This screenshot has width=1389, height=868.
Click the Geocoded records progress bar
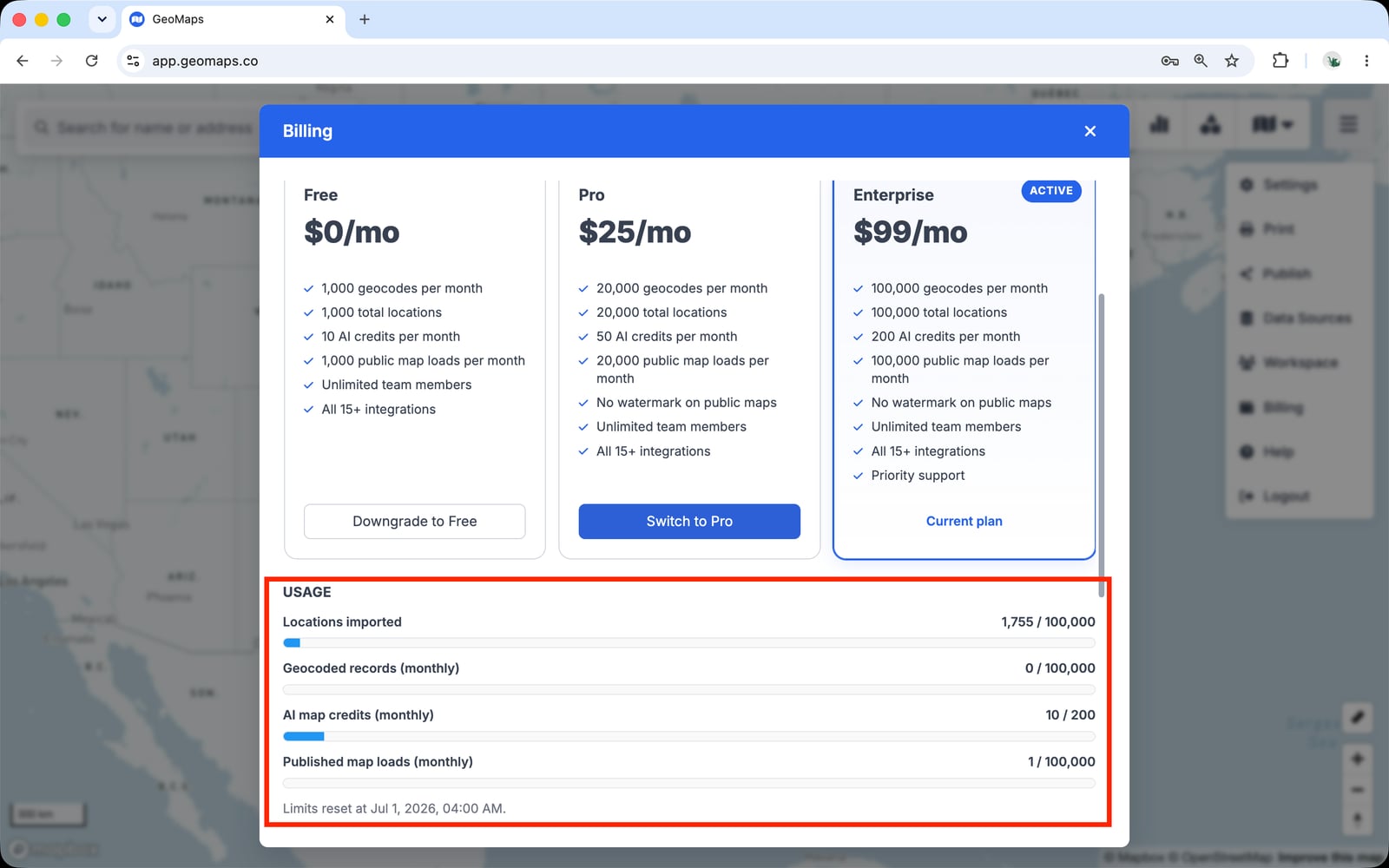pos(688,690)
